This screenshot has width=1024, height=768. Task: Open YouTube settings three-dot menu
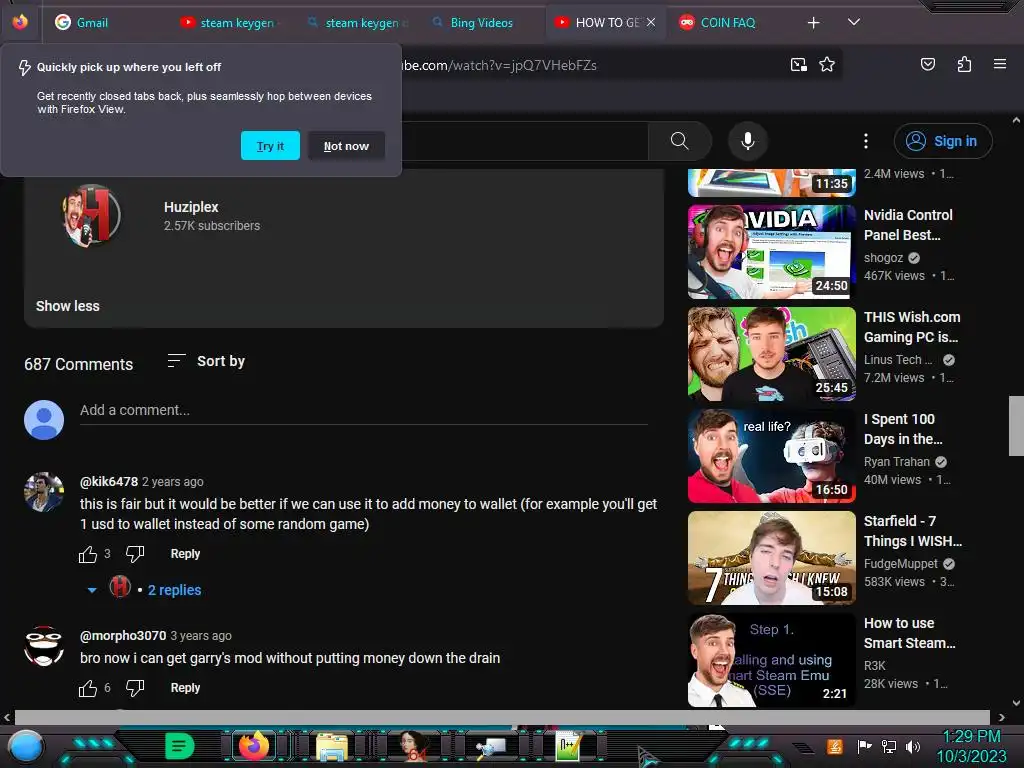click(x=865, y=140)
